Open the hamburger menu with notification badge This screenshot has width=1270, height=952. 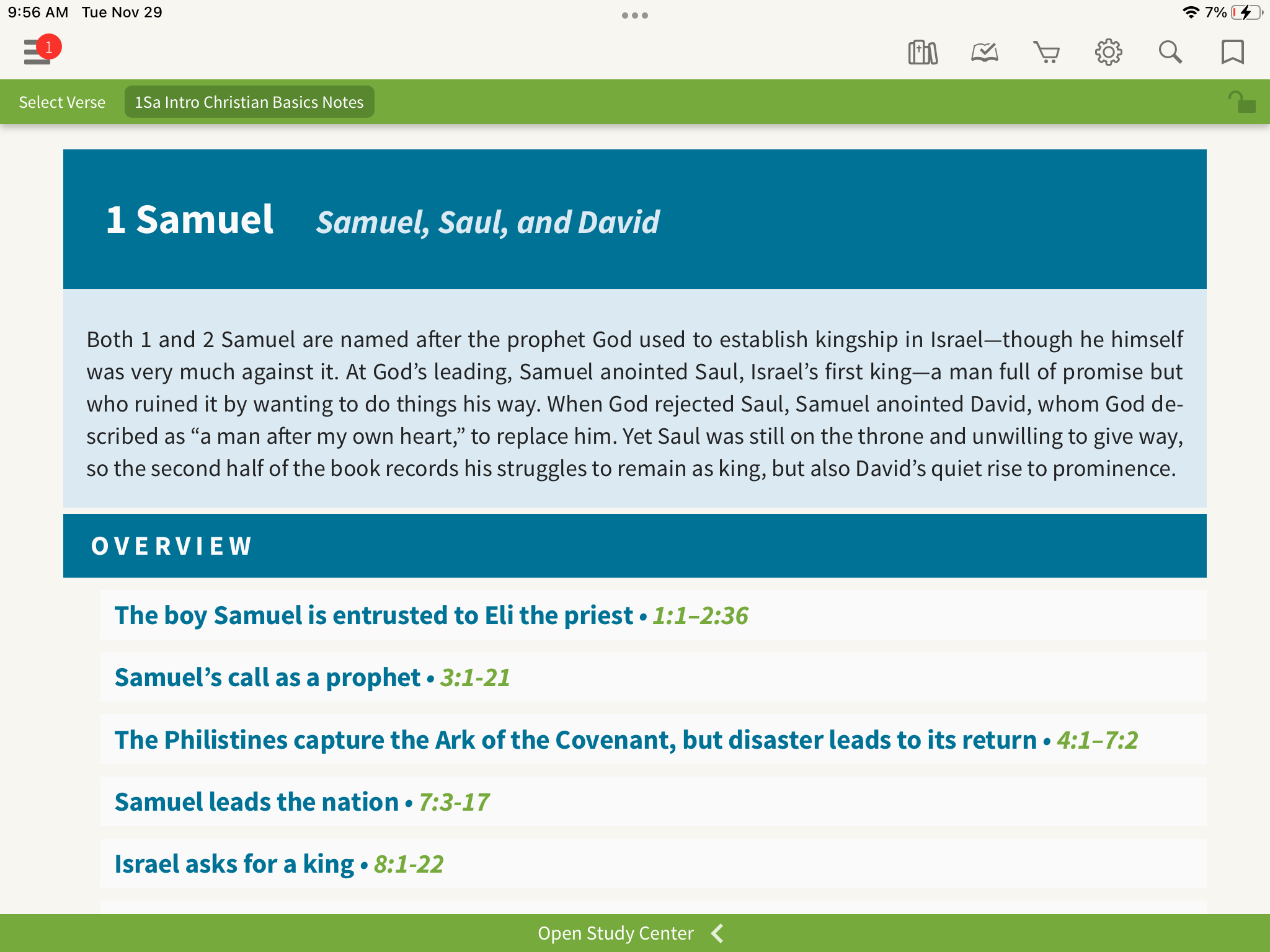coord(37,52)
